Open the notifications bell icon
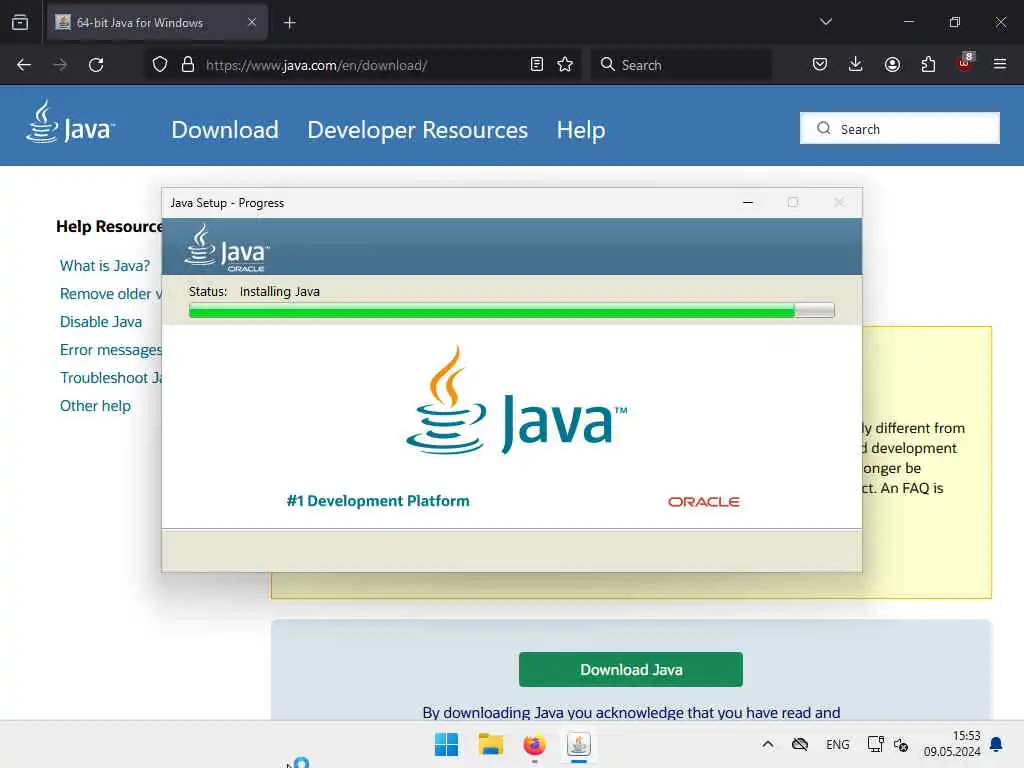 [x=997, y=744]
